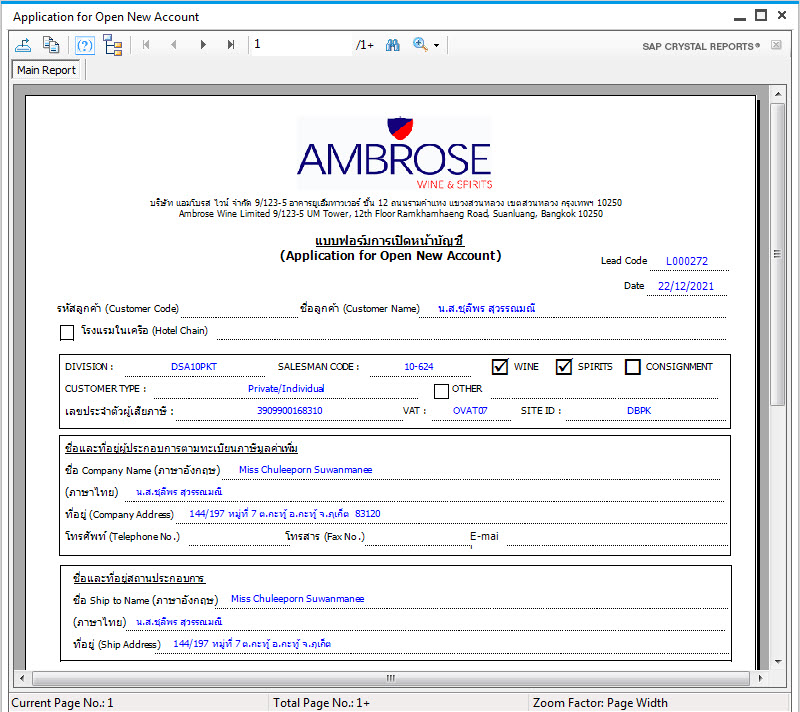The width and height of the screenshot is (800, 712).
Task: Open the Zoom dropdown arrow
Action: point(437,45)
